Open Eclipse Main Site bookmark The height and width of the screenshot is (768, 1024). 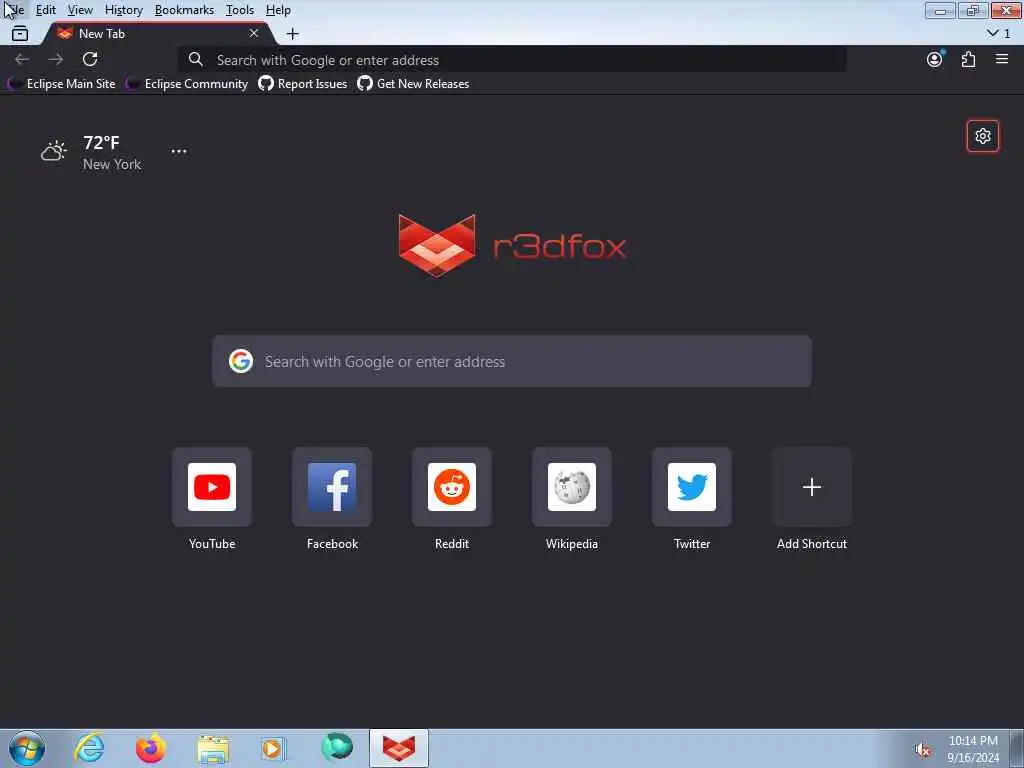tap(62, 84)
